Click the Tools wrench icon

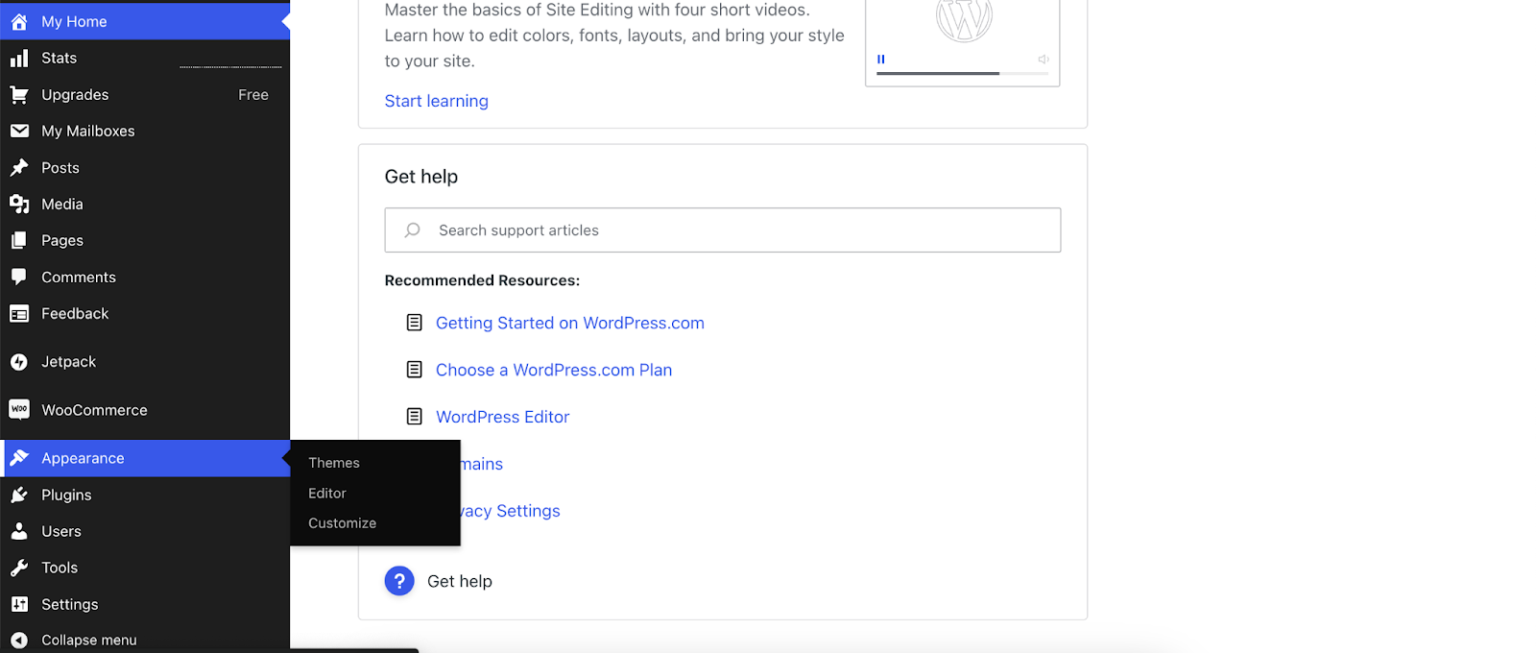[20, 567]
